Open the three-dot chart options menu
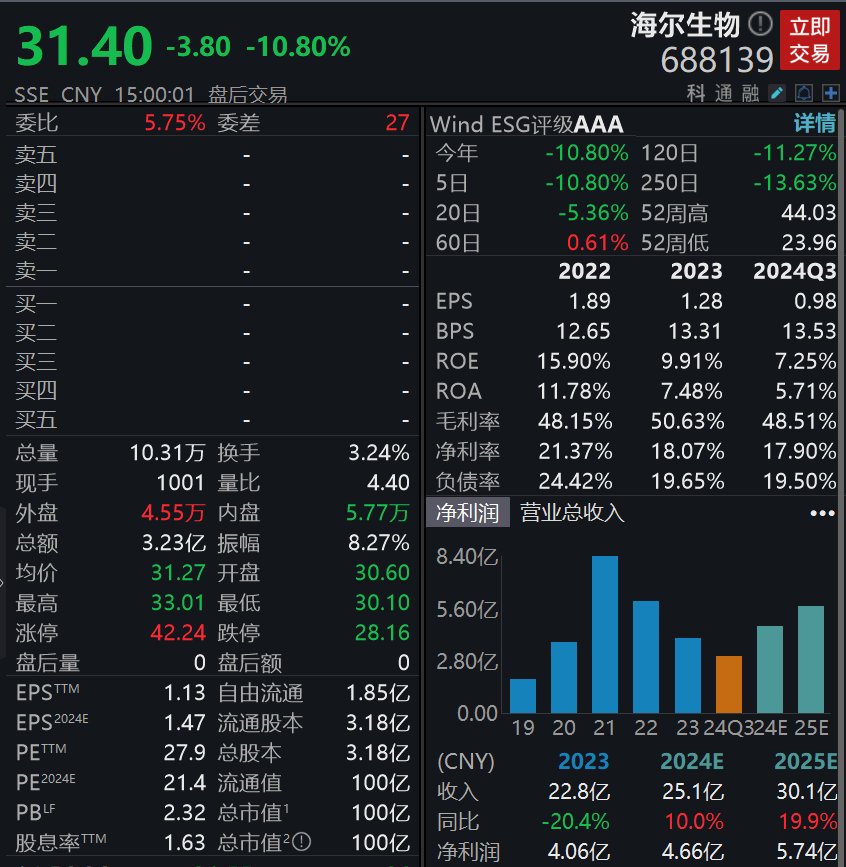This screenshot has width=846, height=867. [822, 513]
